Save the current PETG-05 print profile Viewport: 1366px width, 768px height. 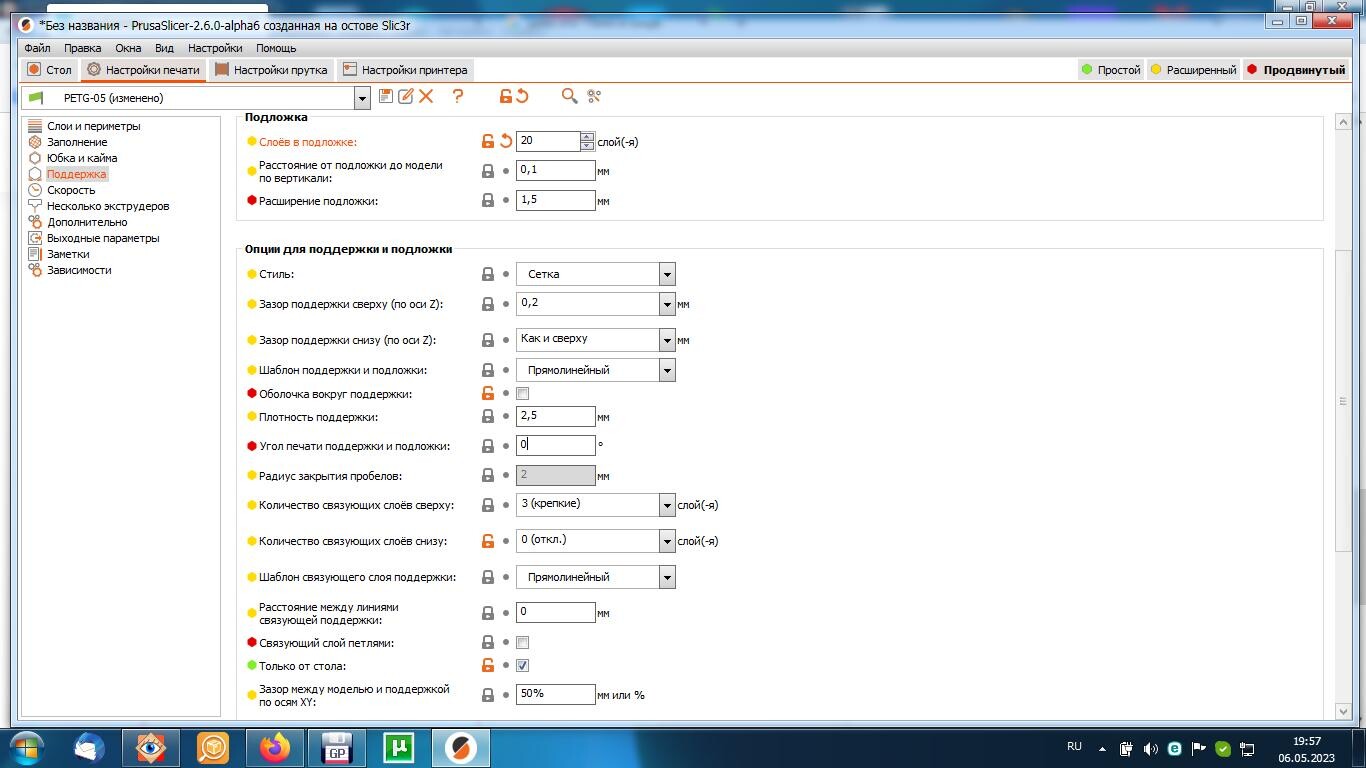[x=386, y=96]
